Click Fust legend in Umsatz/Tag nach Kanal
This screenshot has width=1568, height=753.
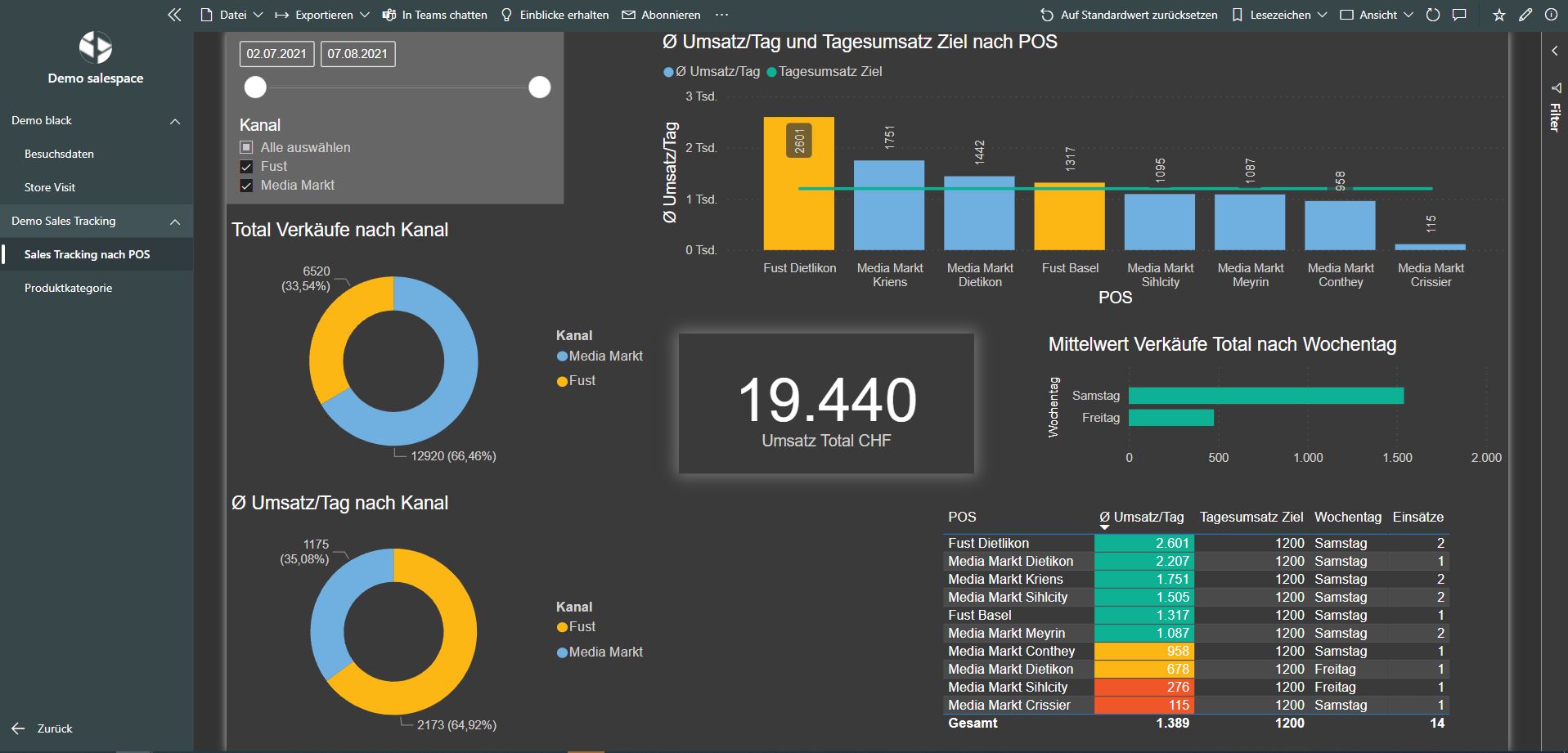pos(576,627)
